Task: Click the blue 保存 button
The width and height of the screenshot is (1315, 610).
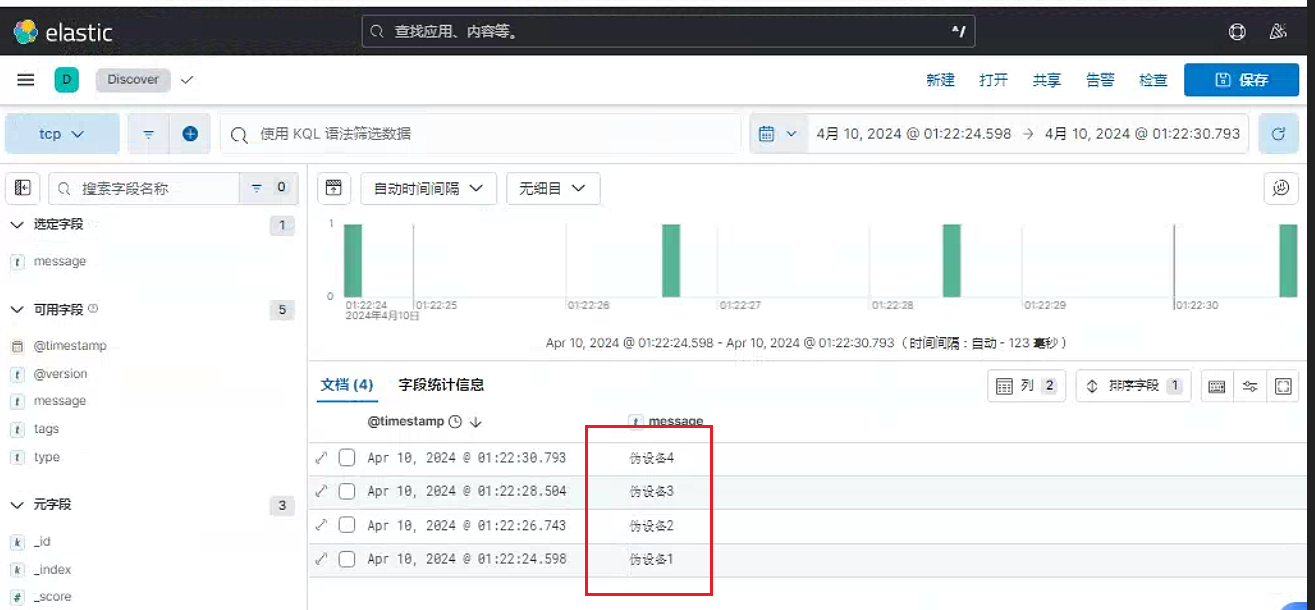Action: pos(1241,80)
